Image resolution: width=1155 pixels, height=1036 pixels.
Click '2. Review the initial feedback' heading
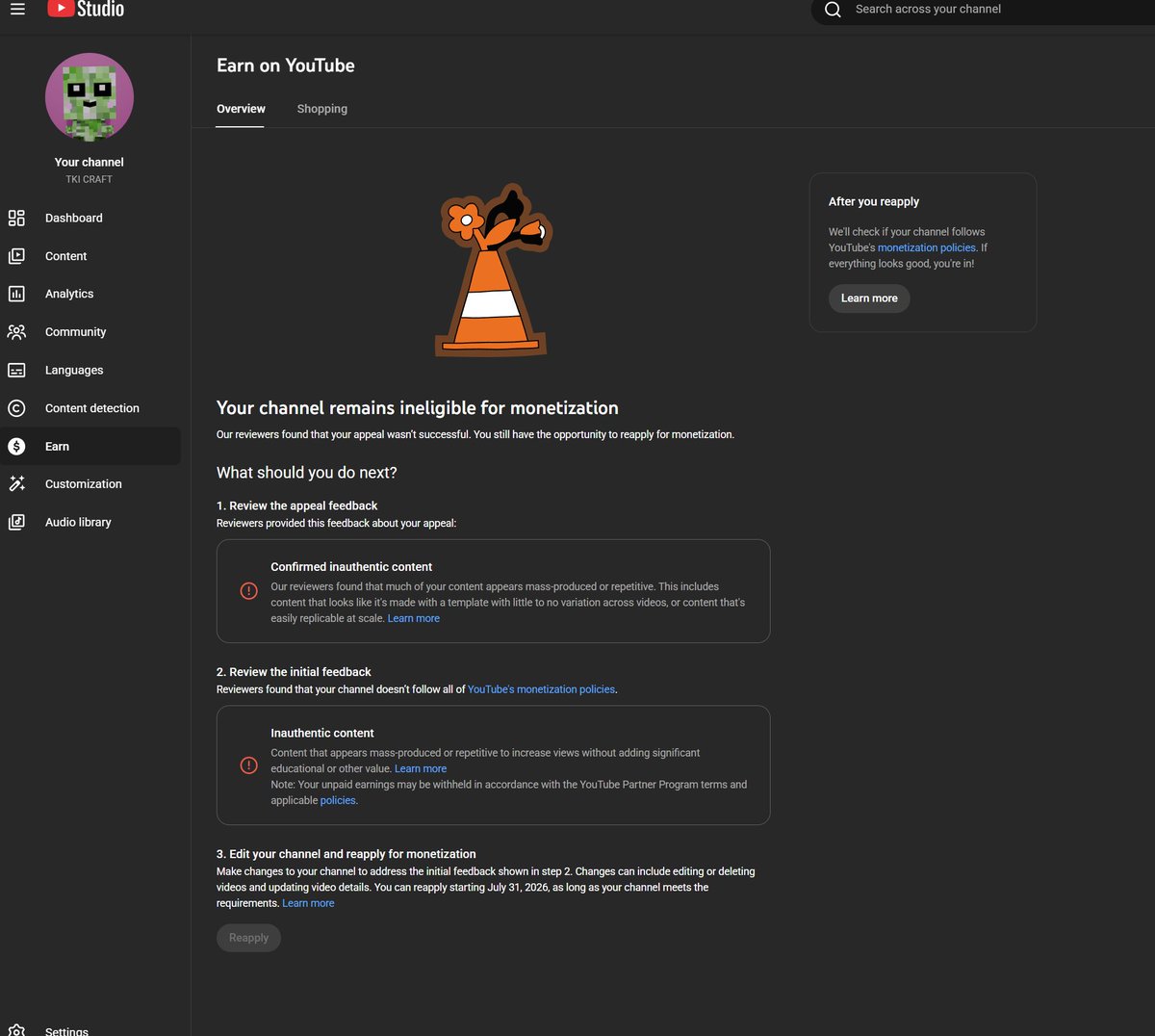pyautogui.click(x=294, y=672)
